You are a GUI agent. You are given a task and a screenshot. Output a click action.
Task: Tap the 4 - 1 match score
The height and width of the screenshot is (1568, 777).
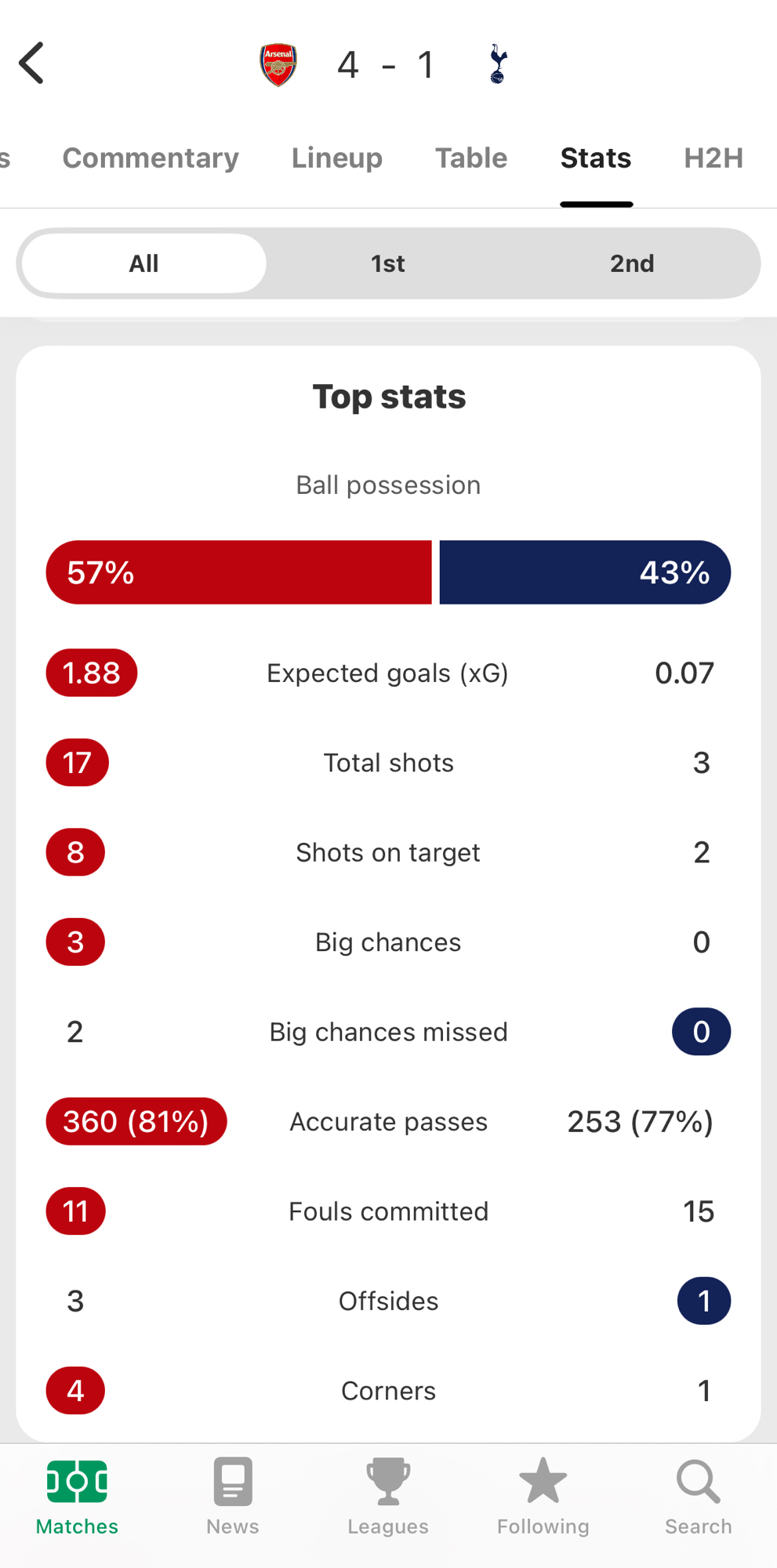pyautogui.click(x=386, y=64)
